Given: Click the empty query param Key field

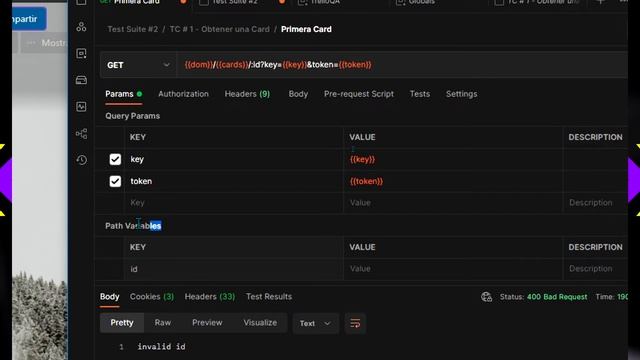Looking at the screenshot, I should pos(233,202).
